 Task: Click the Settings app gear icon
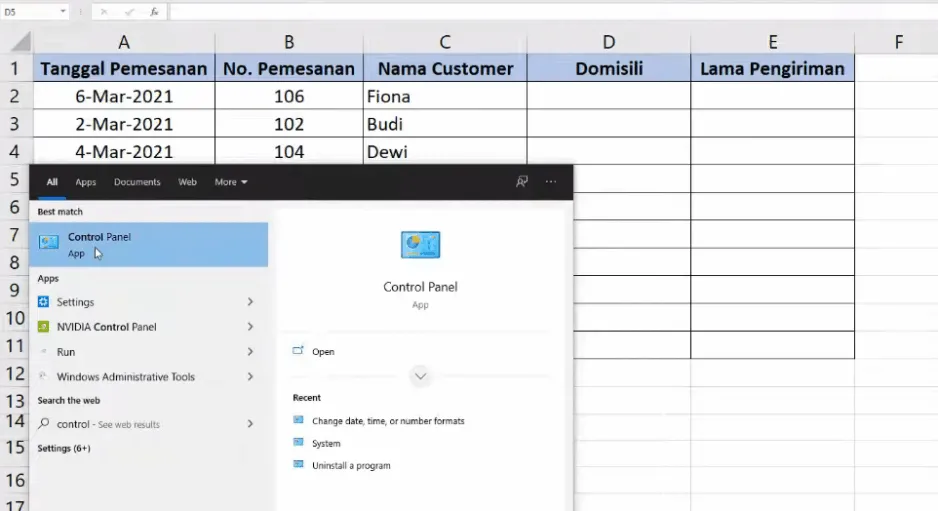coord(43,302)
